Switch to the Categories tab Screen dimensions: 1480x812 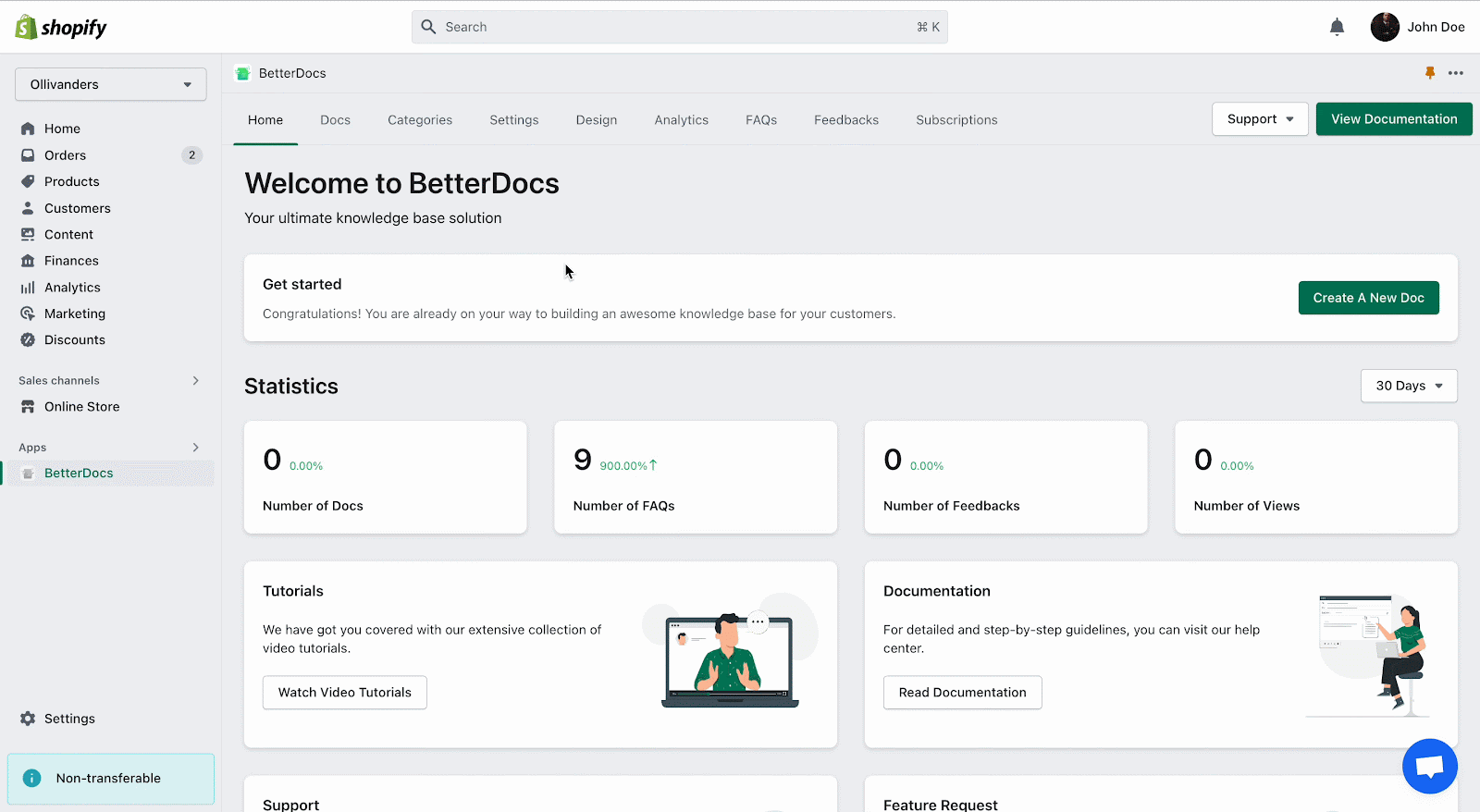point(420,120)
